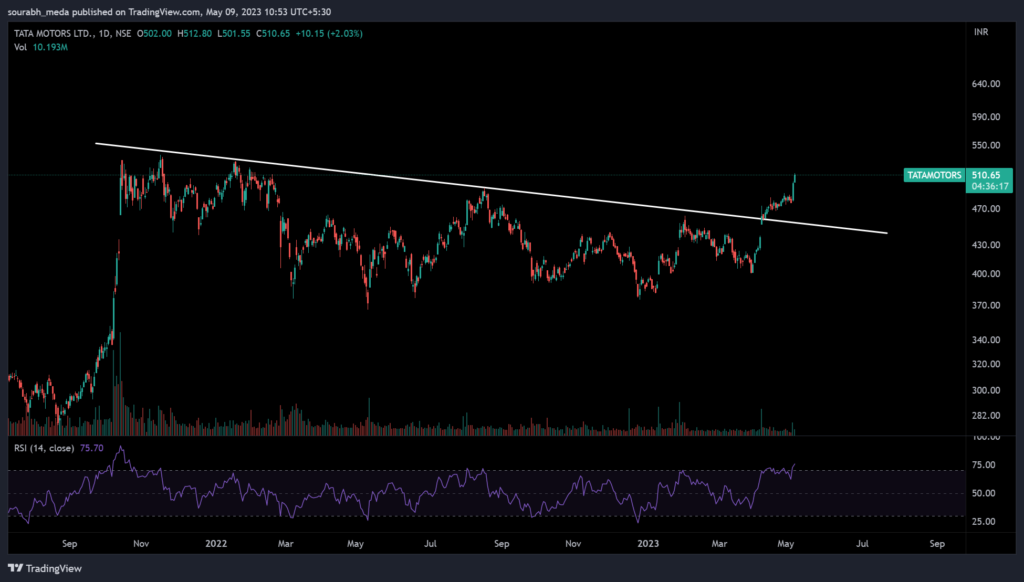1024x582 pixels.
Task: Click the 550.00 price axis label
Action: (986, 145)
